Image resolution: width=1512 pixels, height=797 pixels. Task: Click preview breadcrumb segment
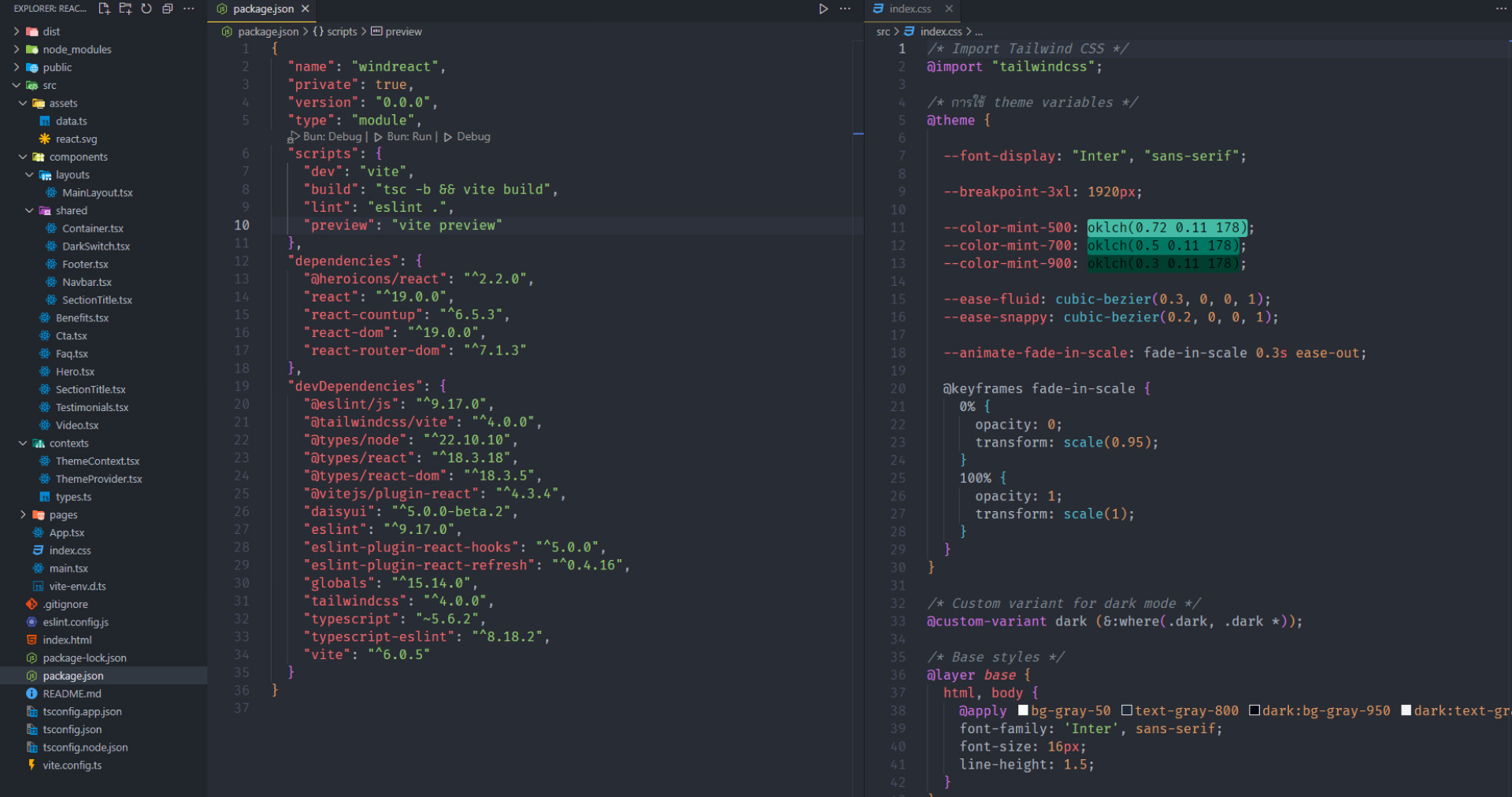pos(403,32)
